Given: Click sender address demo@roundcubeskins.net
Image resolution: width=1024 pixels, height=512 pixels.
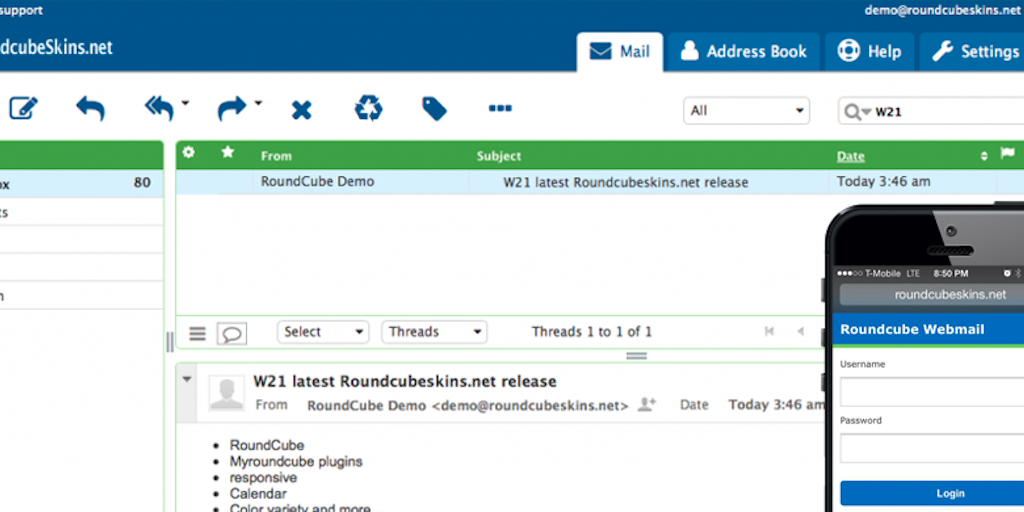Looking at the screenshot, I should pos(530,406).
